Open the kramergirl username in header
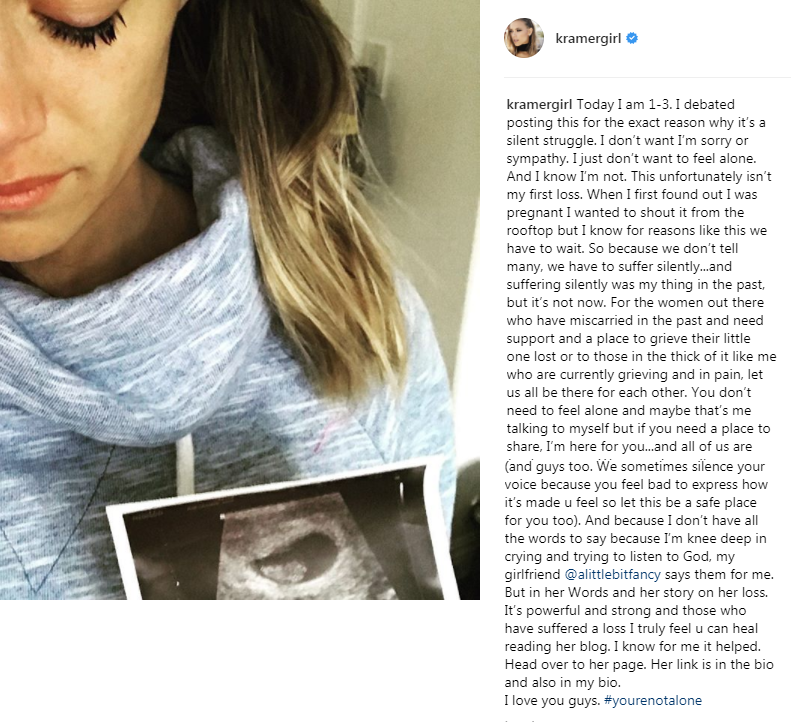The height and width of the screenshot is (722, 810). pyautogui.click(x=588, y=39)
